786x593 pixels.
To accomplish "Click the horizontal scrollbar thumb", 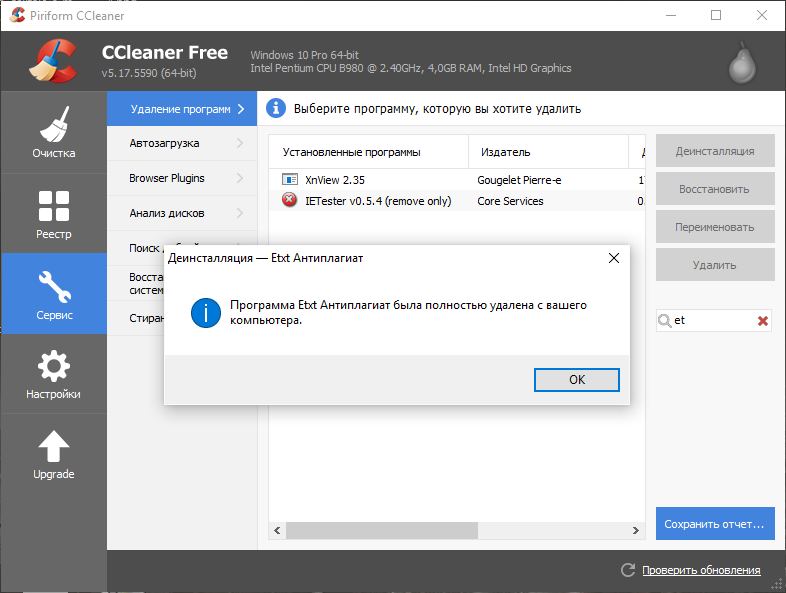I will 381,530.
